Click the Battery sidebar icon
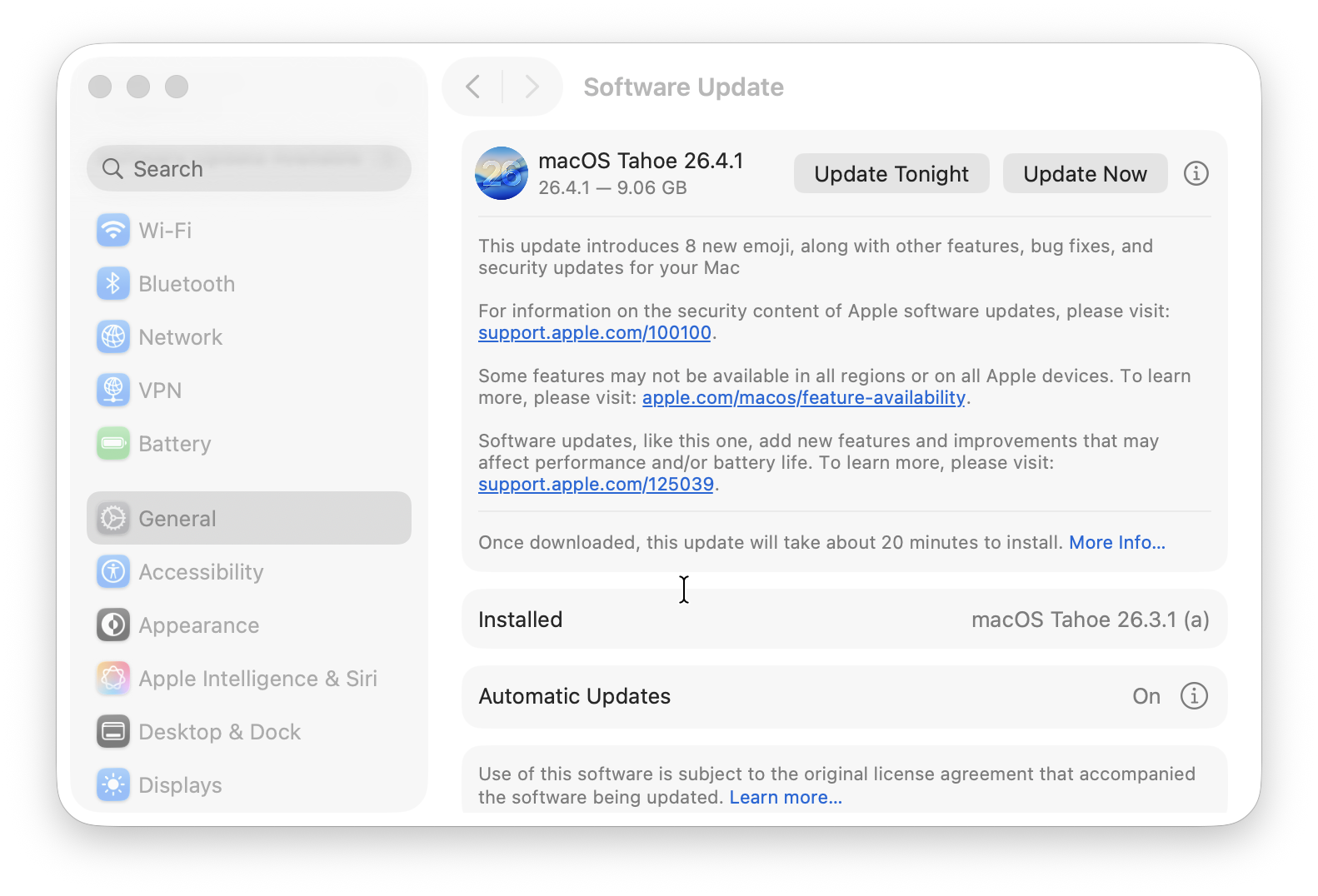Screen dimensions: 1318x896 [x=113, y=444]
